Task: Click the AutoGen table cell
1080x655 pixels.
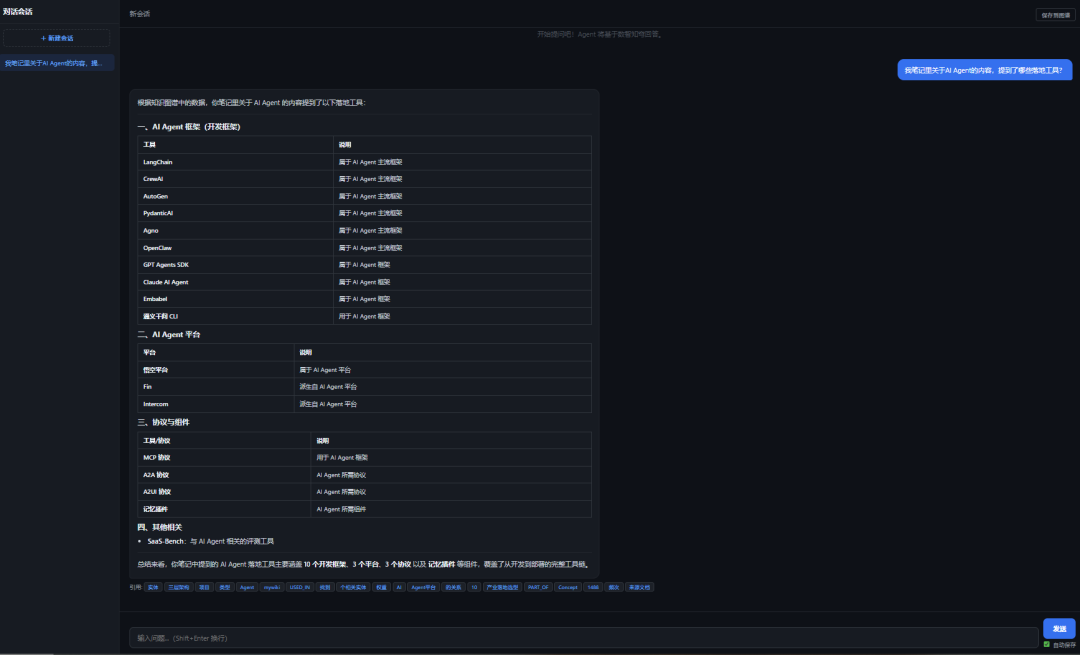Action: 235,196
